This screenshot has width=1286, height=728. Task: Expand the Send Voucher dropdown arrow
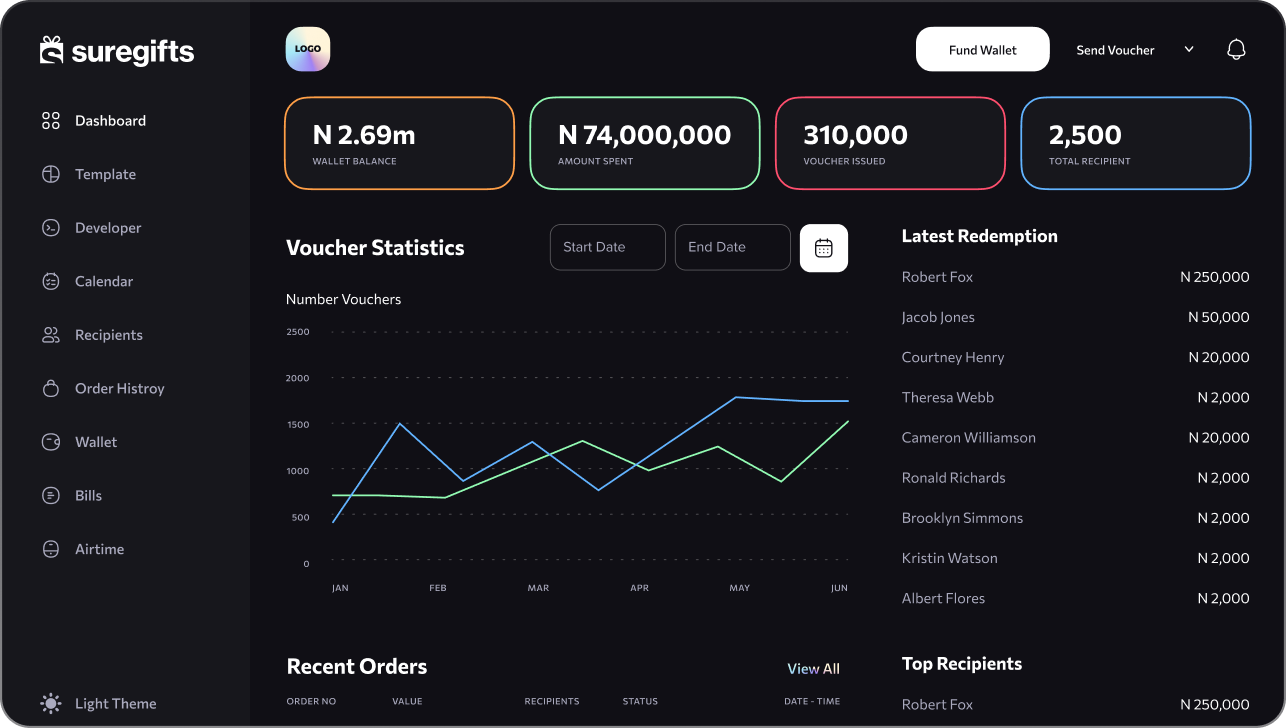[x=1189, y=50]
